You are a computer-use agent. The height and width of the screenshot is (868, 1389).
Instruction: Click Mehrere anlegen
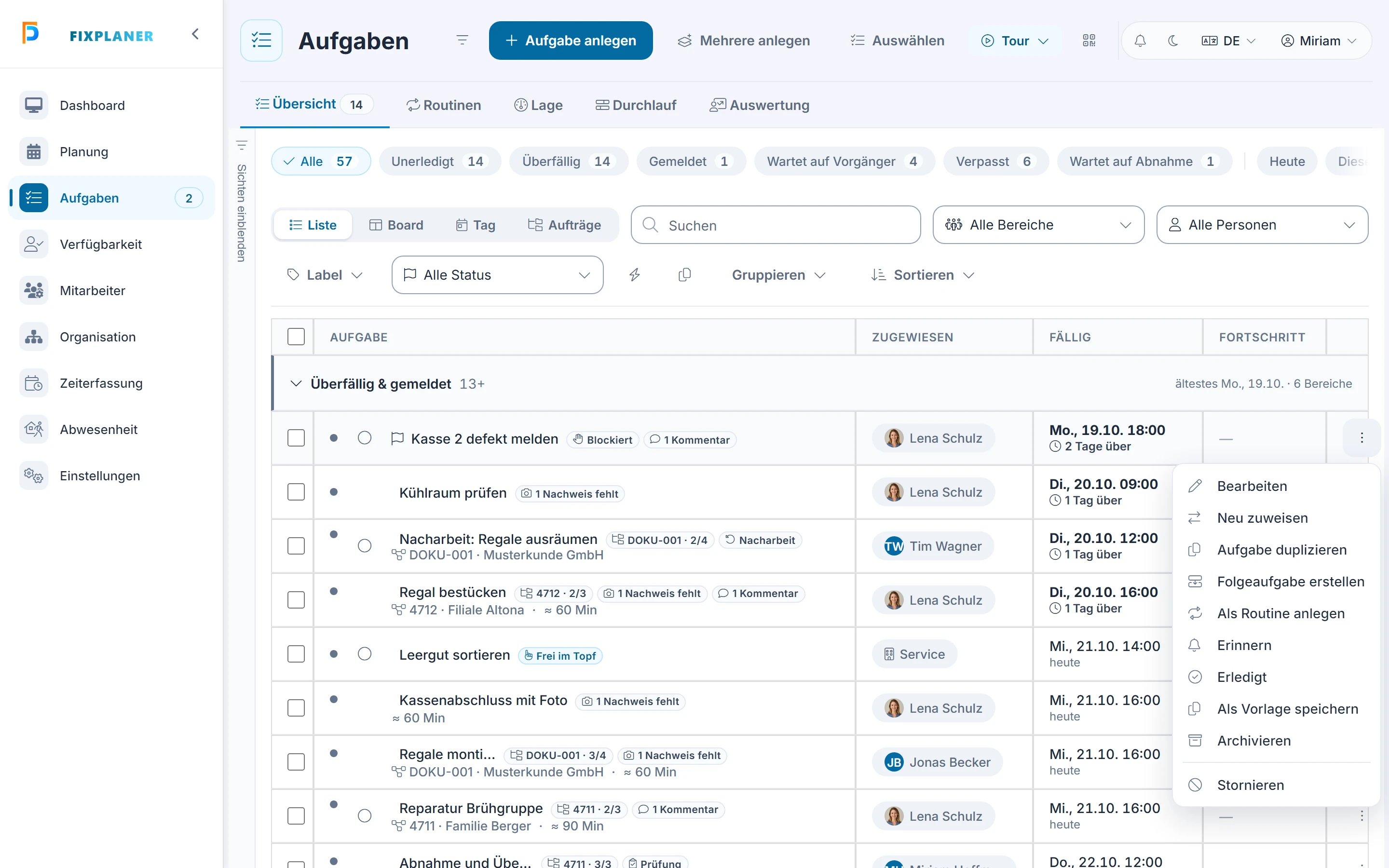(x=744, y=41)
